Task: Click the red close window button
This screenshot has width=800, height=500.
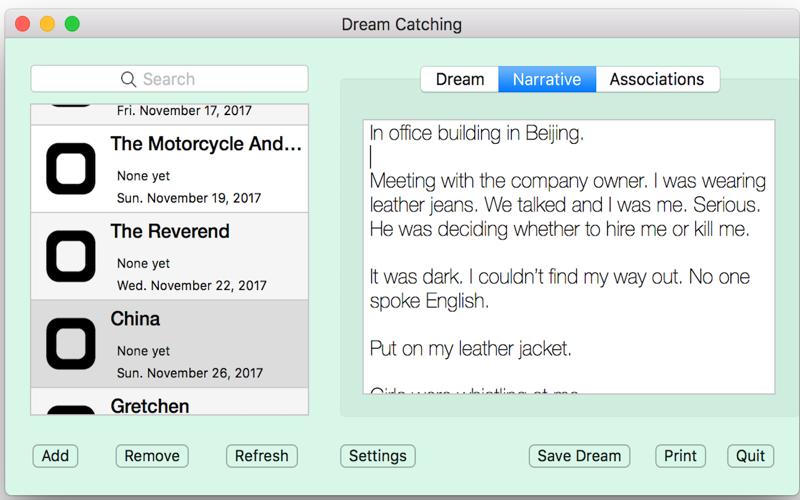Action: point(22,23)
